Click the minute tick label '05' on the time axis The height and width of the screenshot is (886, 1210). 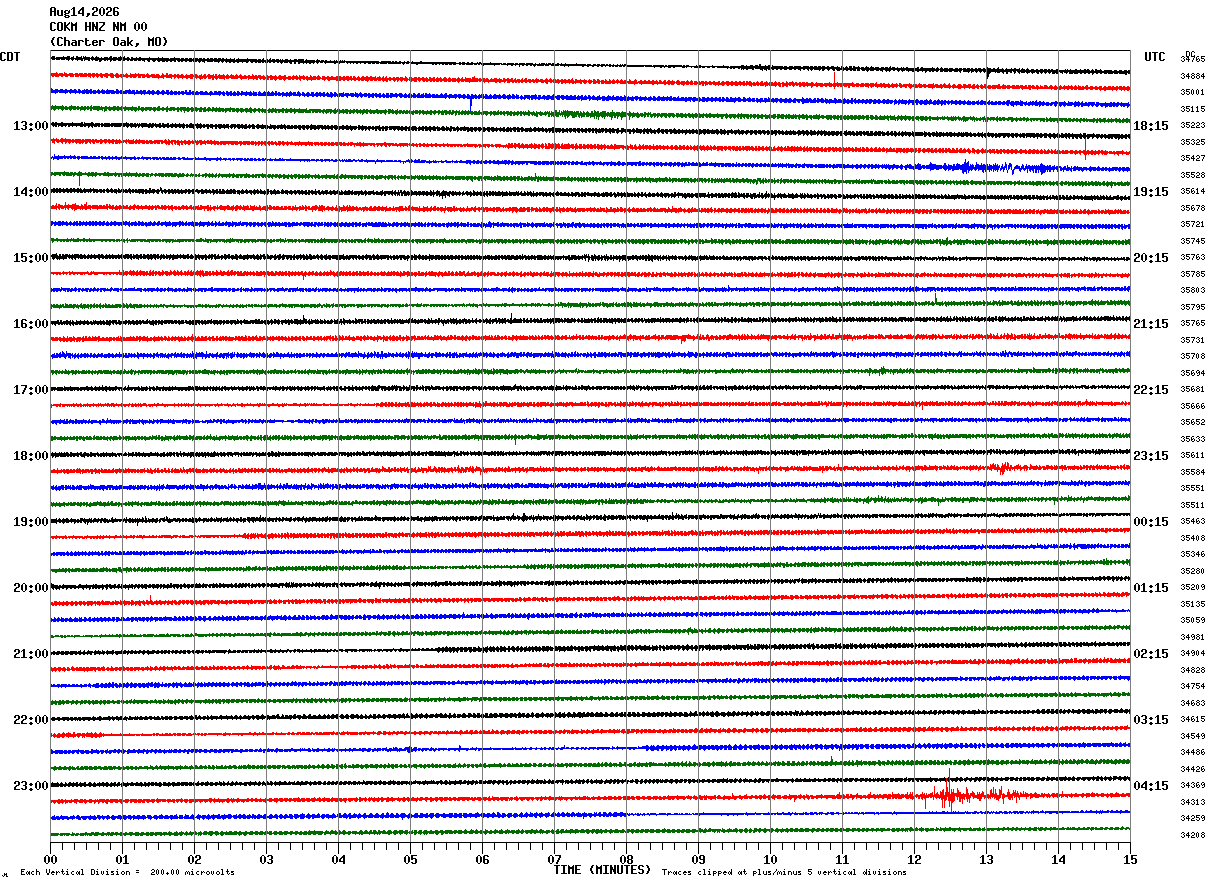(410, 859)
